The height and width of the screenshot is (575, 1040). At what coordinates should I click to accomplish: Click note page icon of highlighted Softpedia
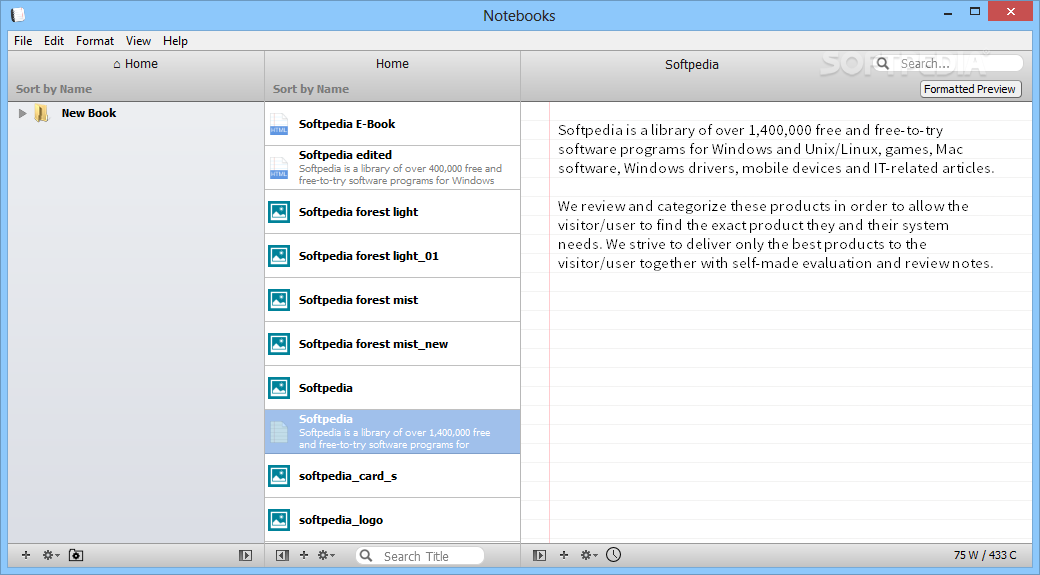(279, 432)
